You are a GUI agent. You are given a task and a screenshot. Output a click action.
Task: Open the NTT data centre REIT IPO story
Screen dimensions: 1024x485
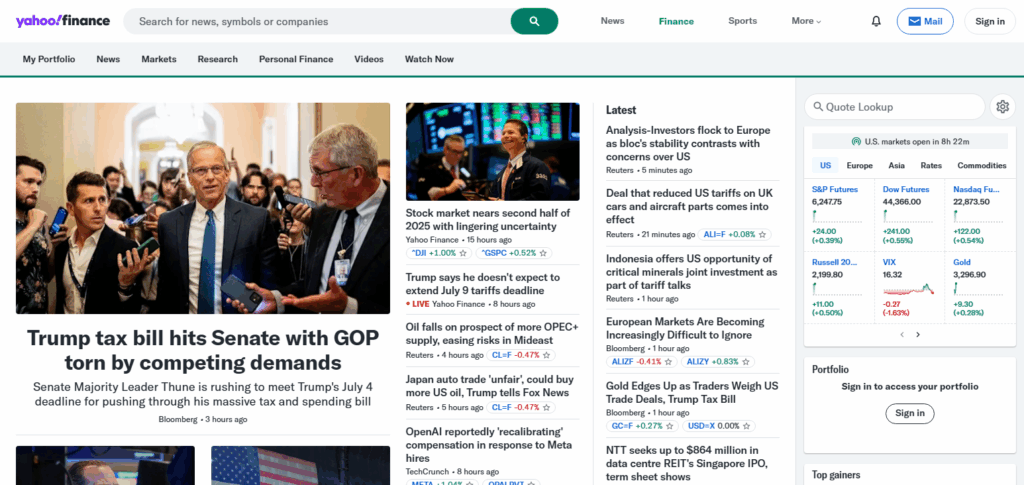[x=687, y=463]
